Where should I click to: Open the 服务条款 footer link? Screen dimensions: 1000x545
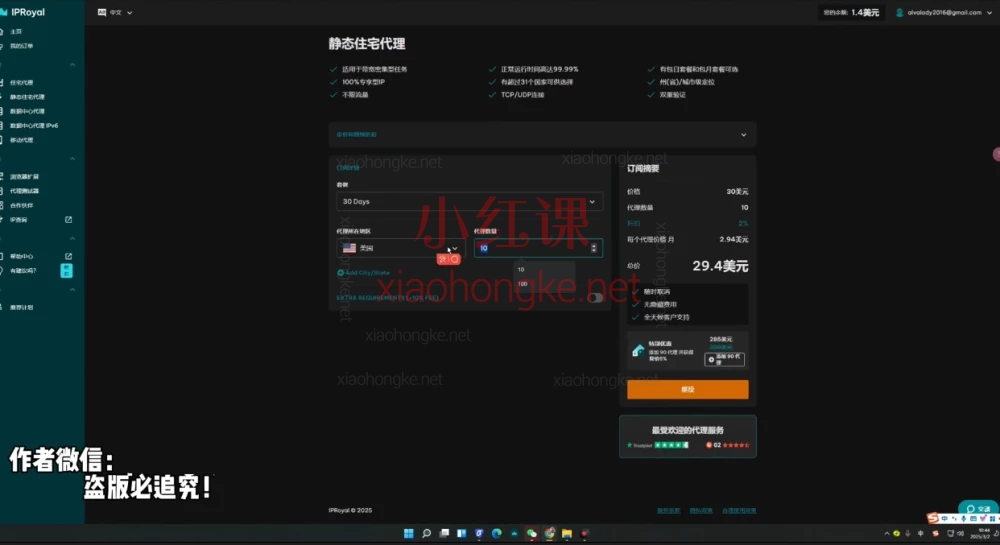tap(668, 511)
